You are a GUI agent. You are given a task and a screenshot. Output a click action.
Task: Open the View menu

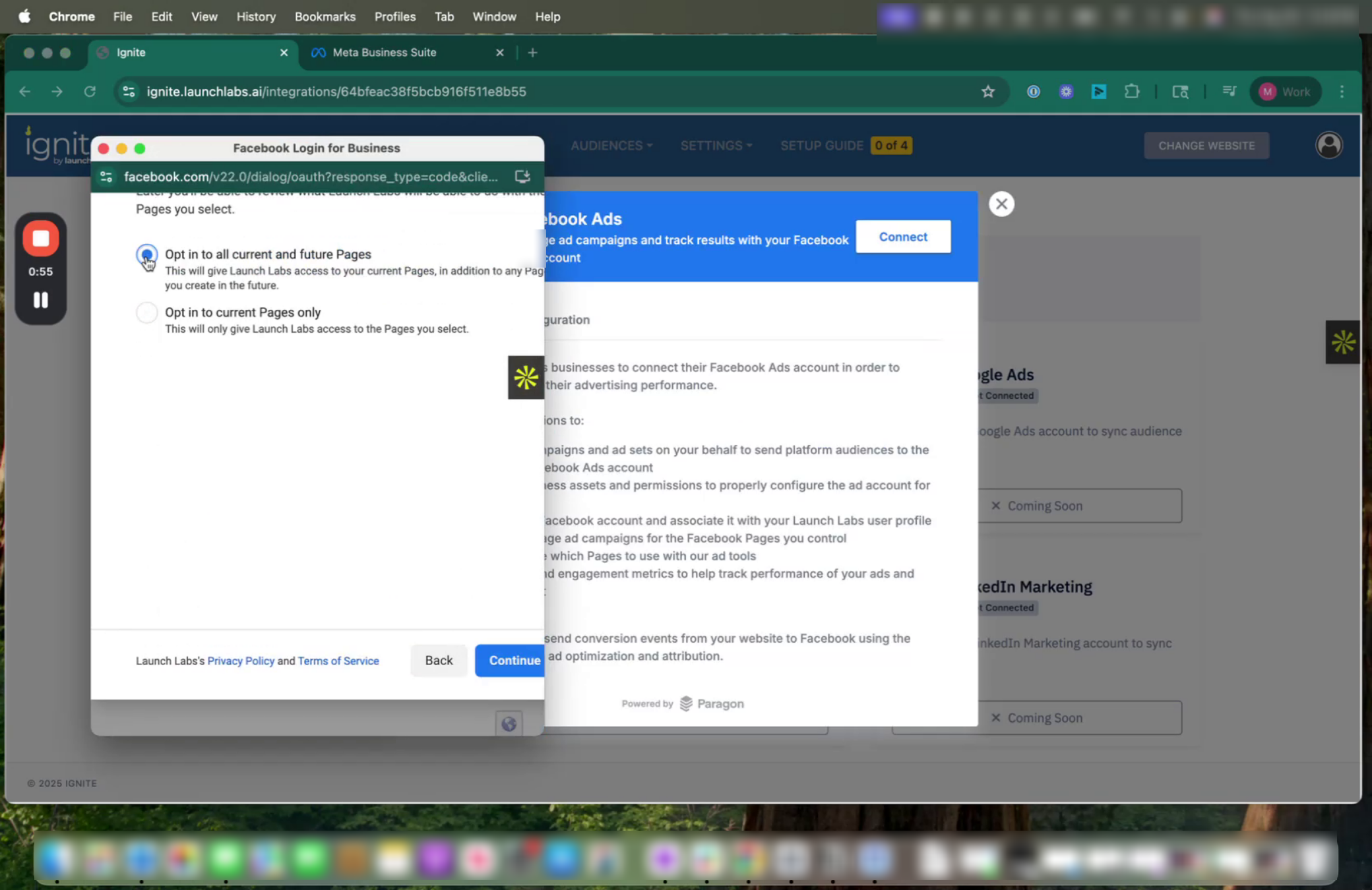(204, 16)
